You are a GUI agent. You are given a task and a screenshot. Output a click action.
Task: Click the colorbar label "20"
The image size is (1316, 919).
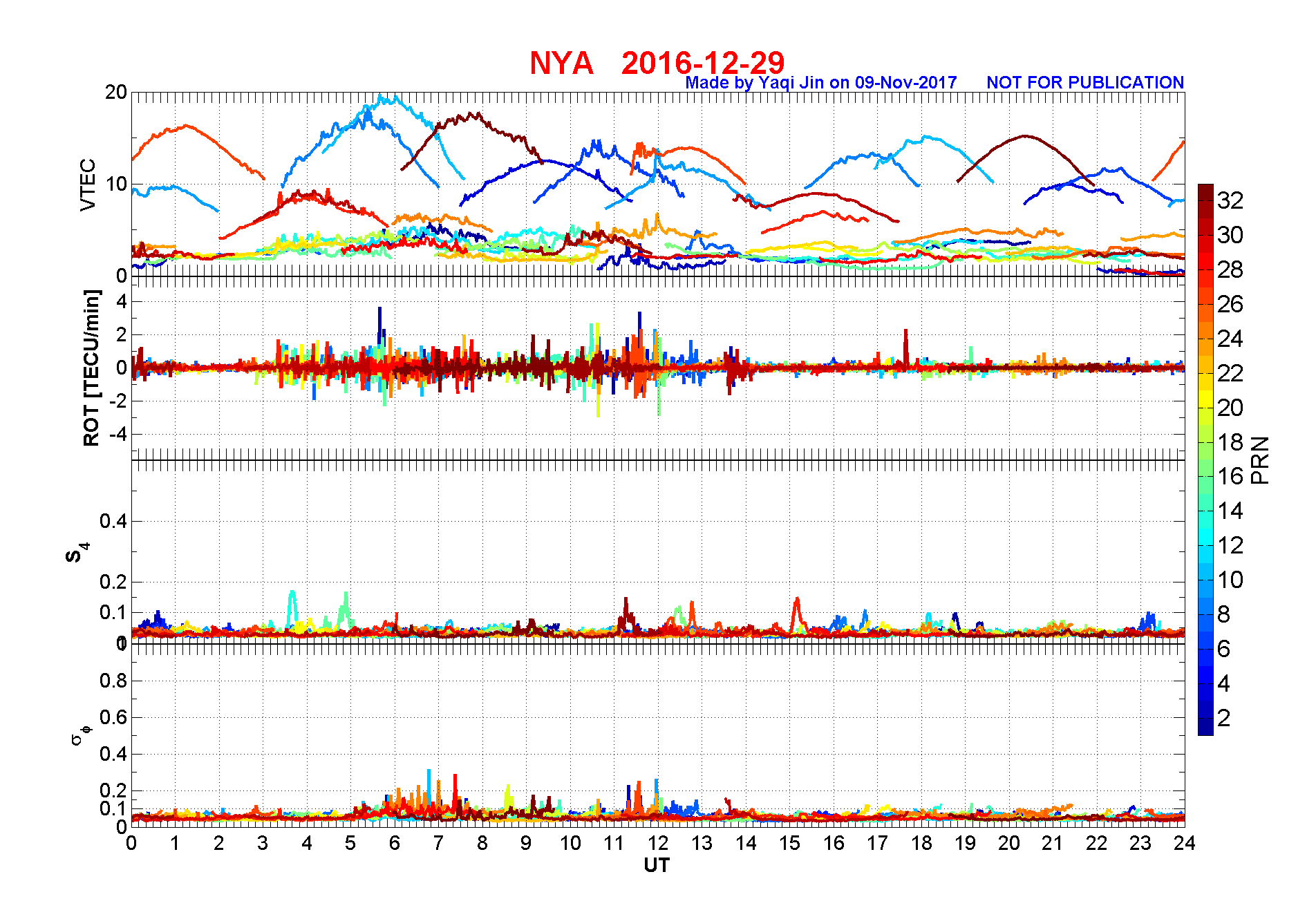pyautogui.click(x=1230, y=408)
